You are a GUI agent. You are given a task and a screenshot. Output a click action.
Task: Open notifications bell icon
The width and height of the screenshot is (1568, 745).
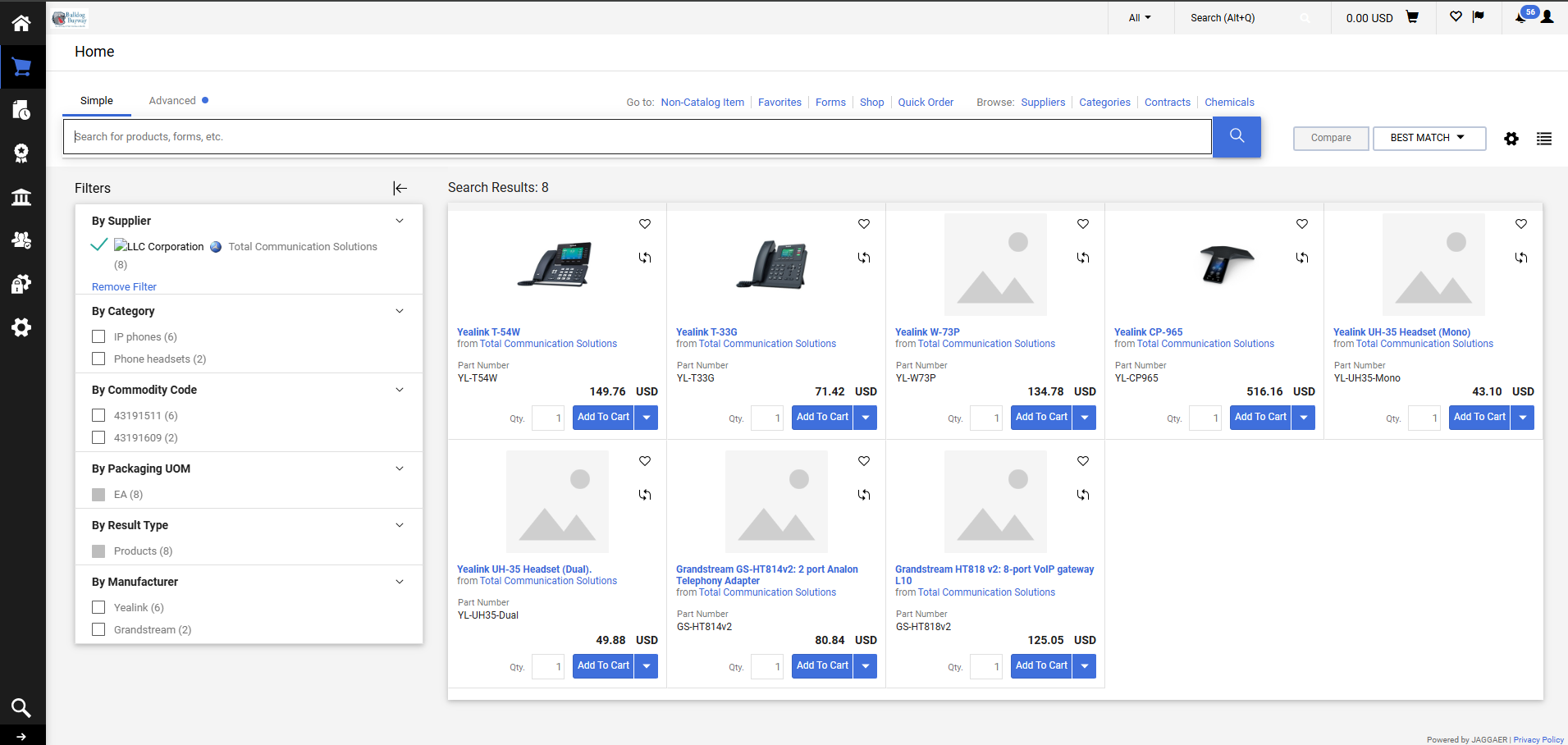click(x=1520, y=17)
